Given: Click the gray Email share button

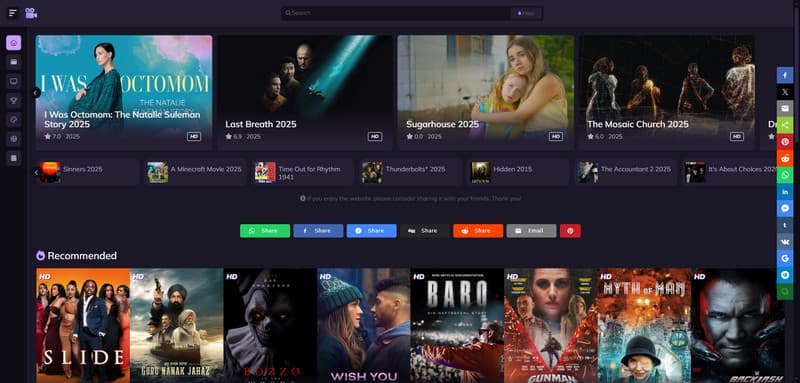Looking at the screenshot, I should 531,231.
